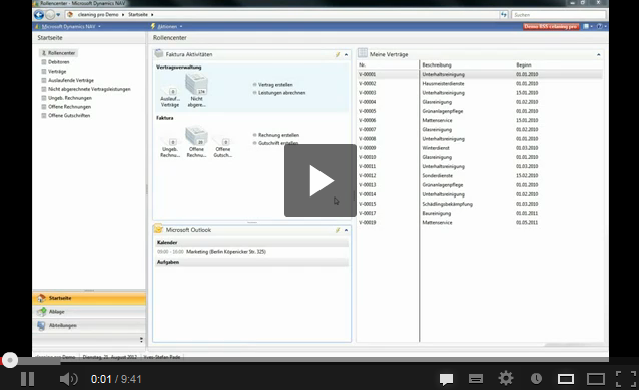
Task: Open the customize layout icon in menu bar
Action: [587, 26]
